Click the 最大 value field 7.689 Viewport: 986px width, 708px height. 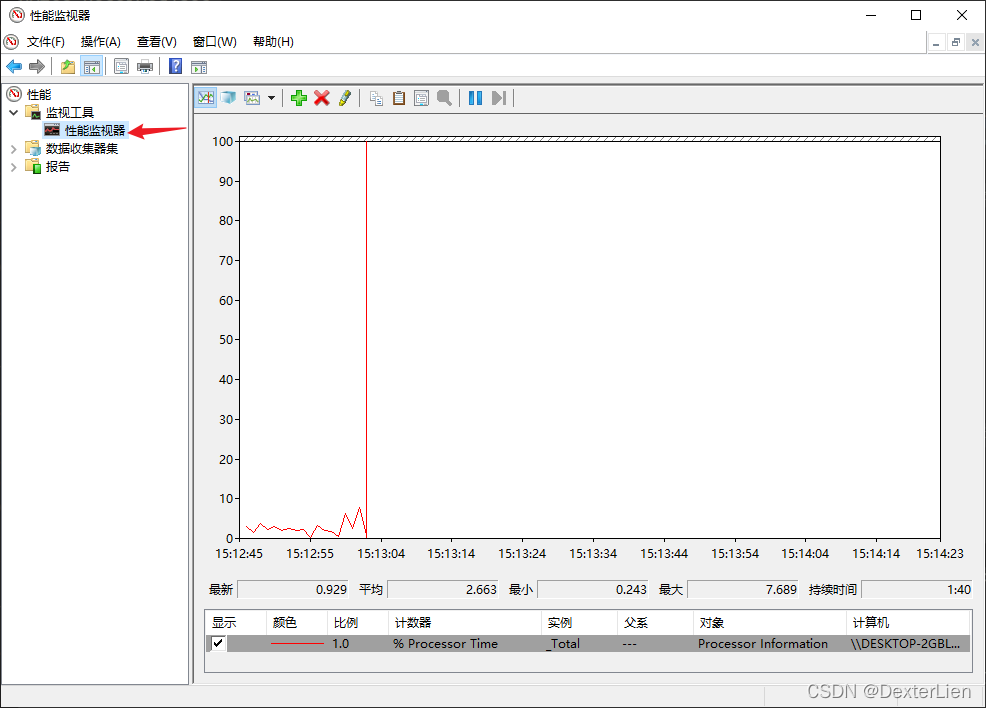[x=743, y=589]
